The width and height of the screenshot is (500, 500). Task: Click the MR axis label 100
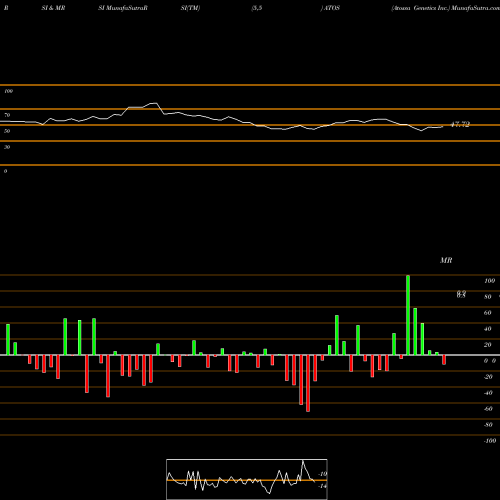(x=489, y=281)
